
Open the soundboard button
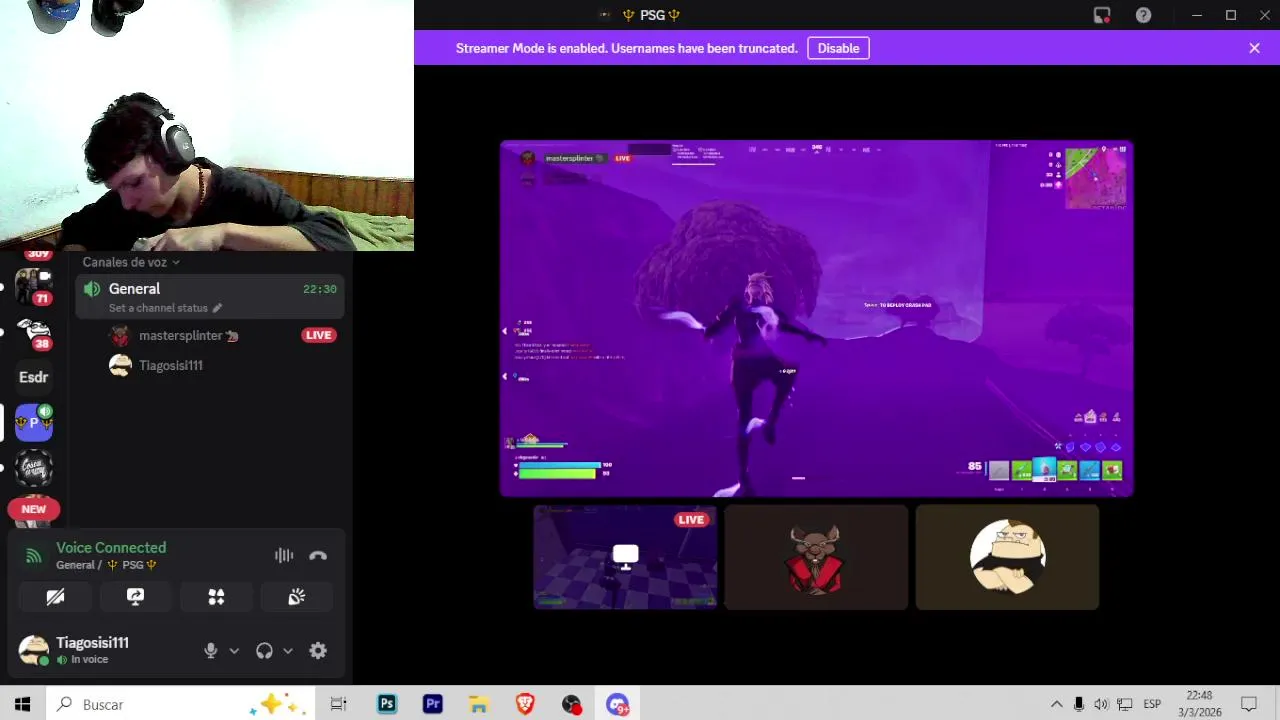(296, 597)
